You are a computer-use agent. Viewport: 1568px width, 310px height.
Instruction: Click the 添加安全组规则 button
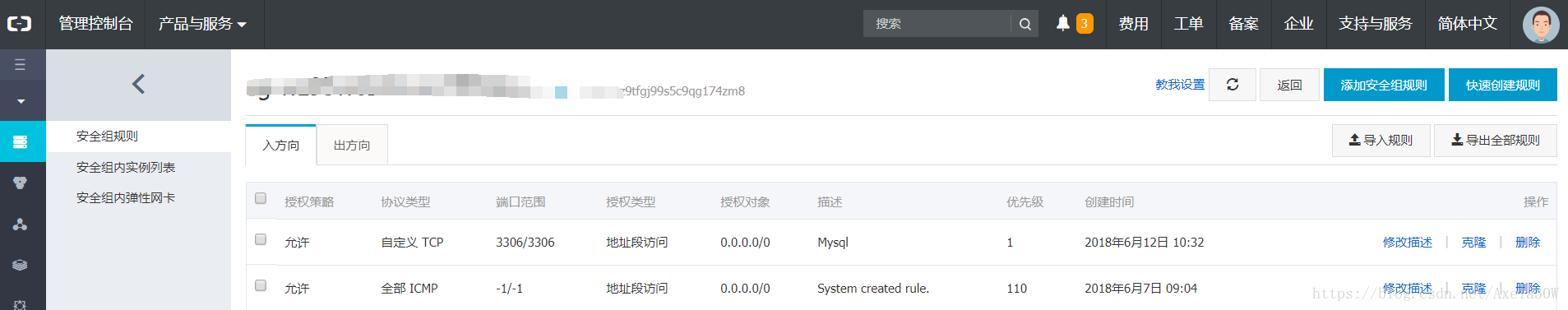click(x=1384, y=85)
